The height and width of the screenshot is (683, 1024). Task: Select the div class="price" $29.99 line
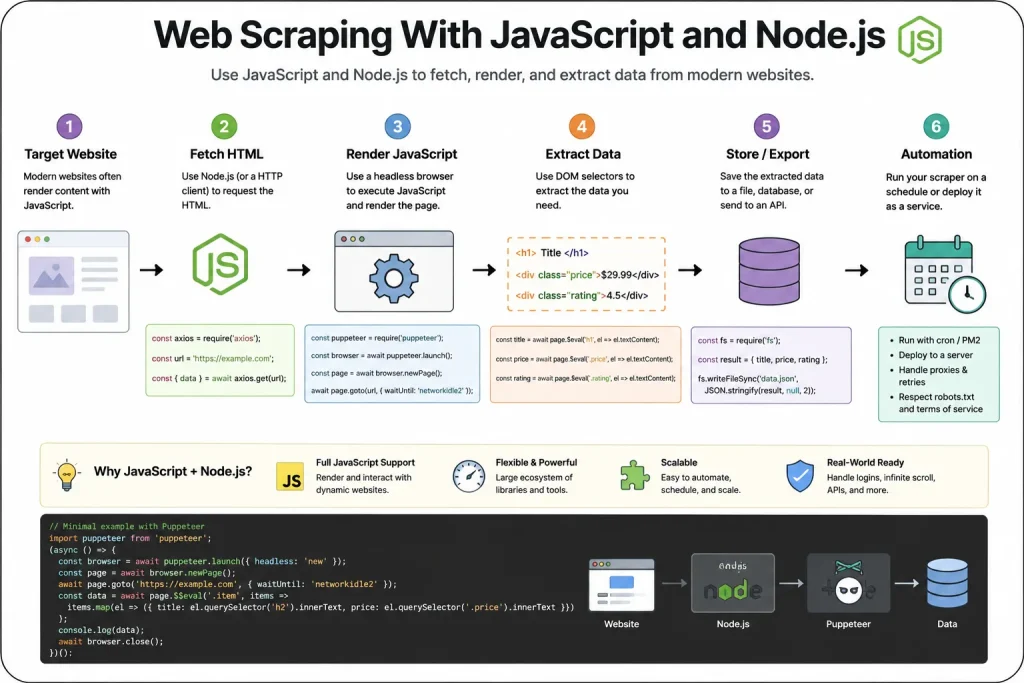click(x=587, y=275)
